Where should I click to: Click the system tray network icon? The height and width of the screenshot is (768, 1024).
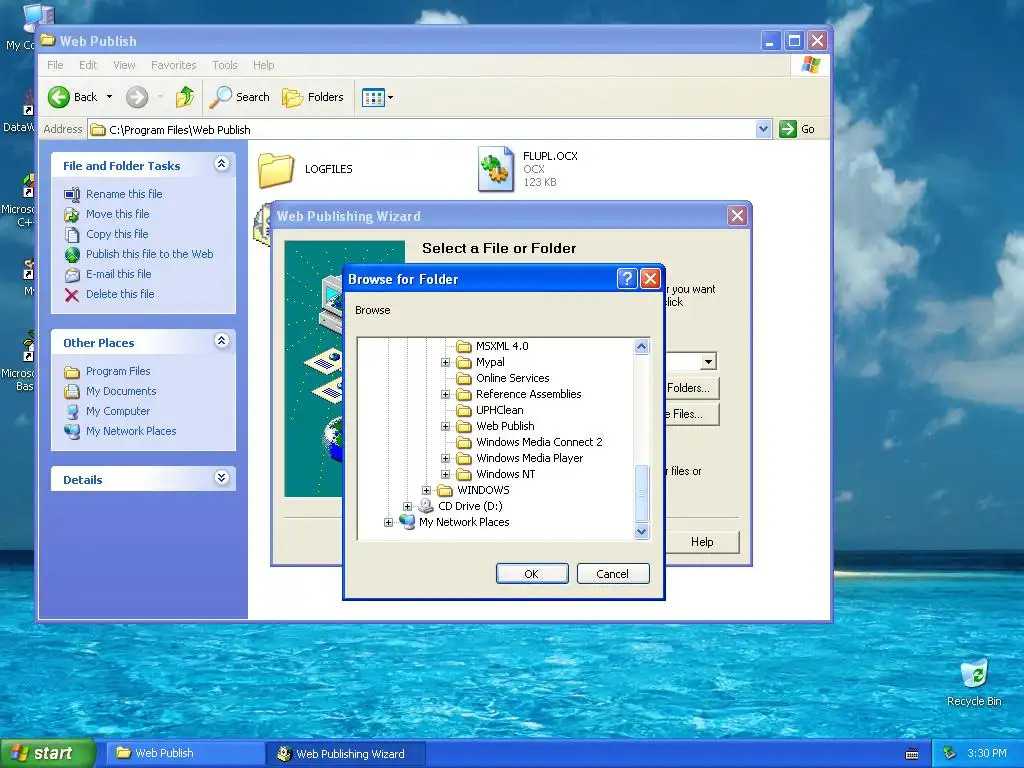click(950, 754)
